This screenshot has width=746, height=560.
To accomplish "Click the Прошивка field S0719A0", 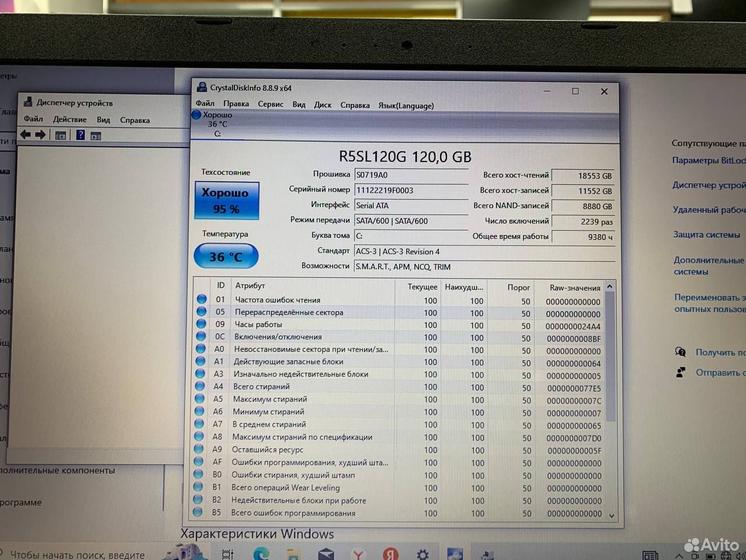I will click(411, 175).
